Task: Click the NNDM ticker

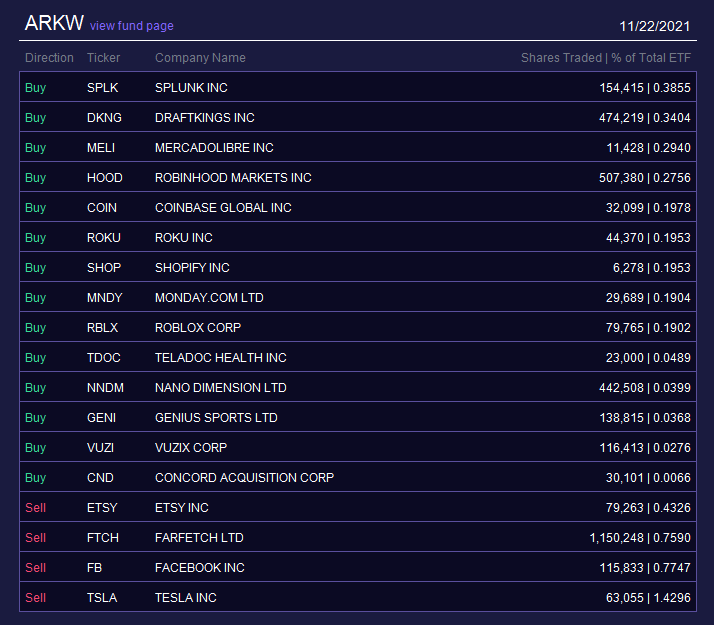Action: tap(105, 388)
